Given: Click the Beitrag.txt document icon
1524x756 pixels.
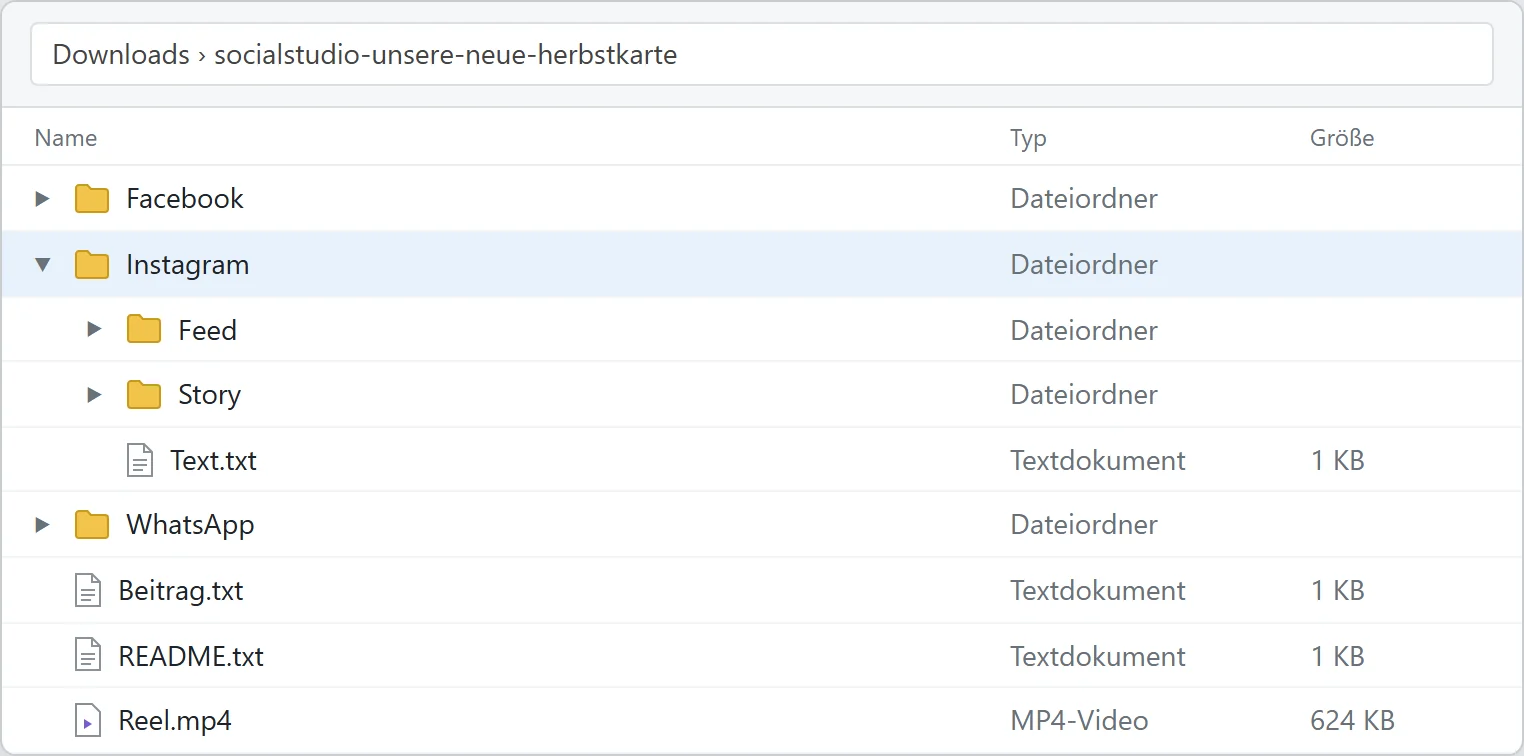Looking at the screenshot, I should 88,590.
